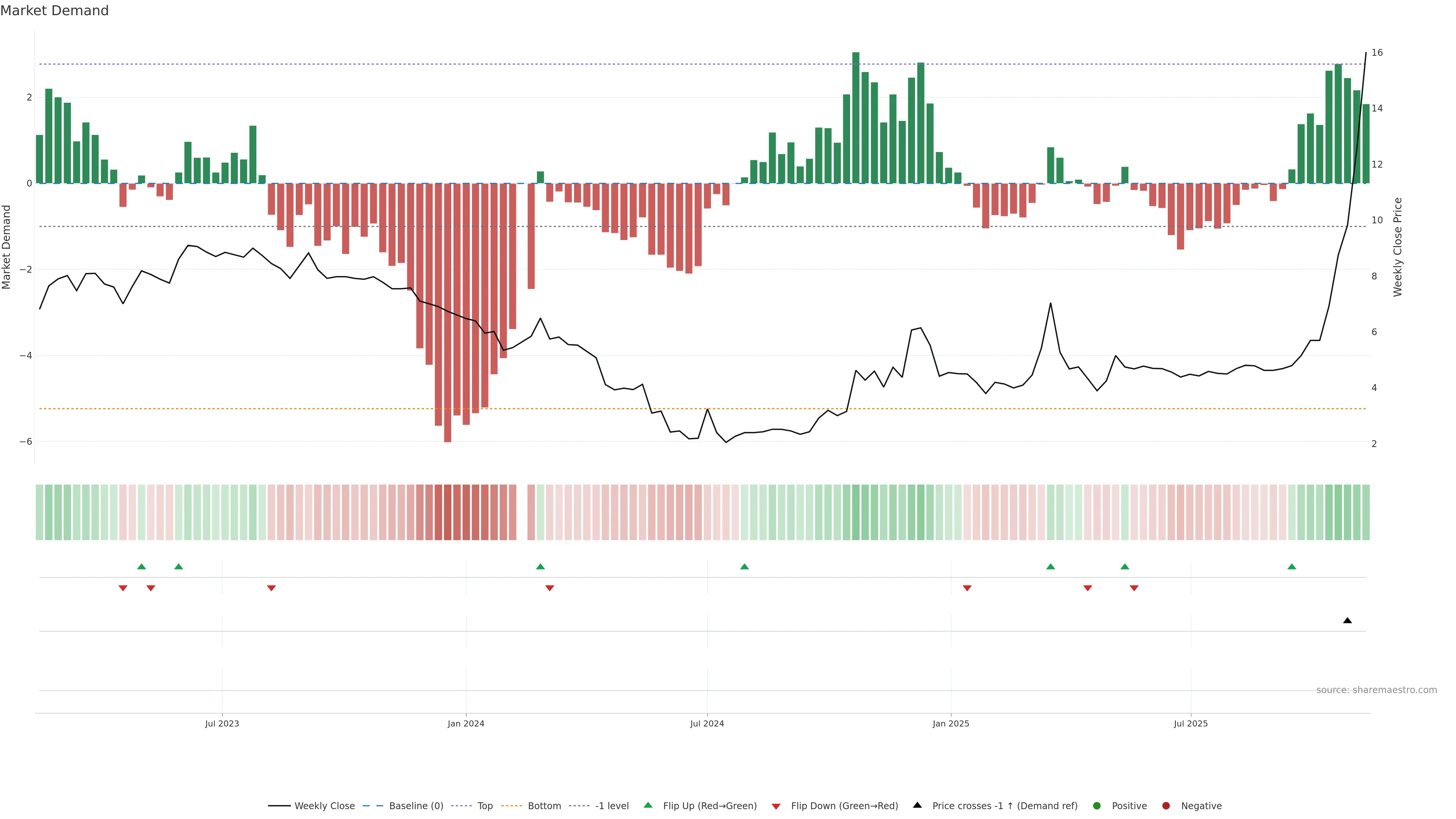This screenshot has width=1456, height=819.
Task: Click Flip Down red triangle legend icon
Action: [776, 806]
